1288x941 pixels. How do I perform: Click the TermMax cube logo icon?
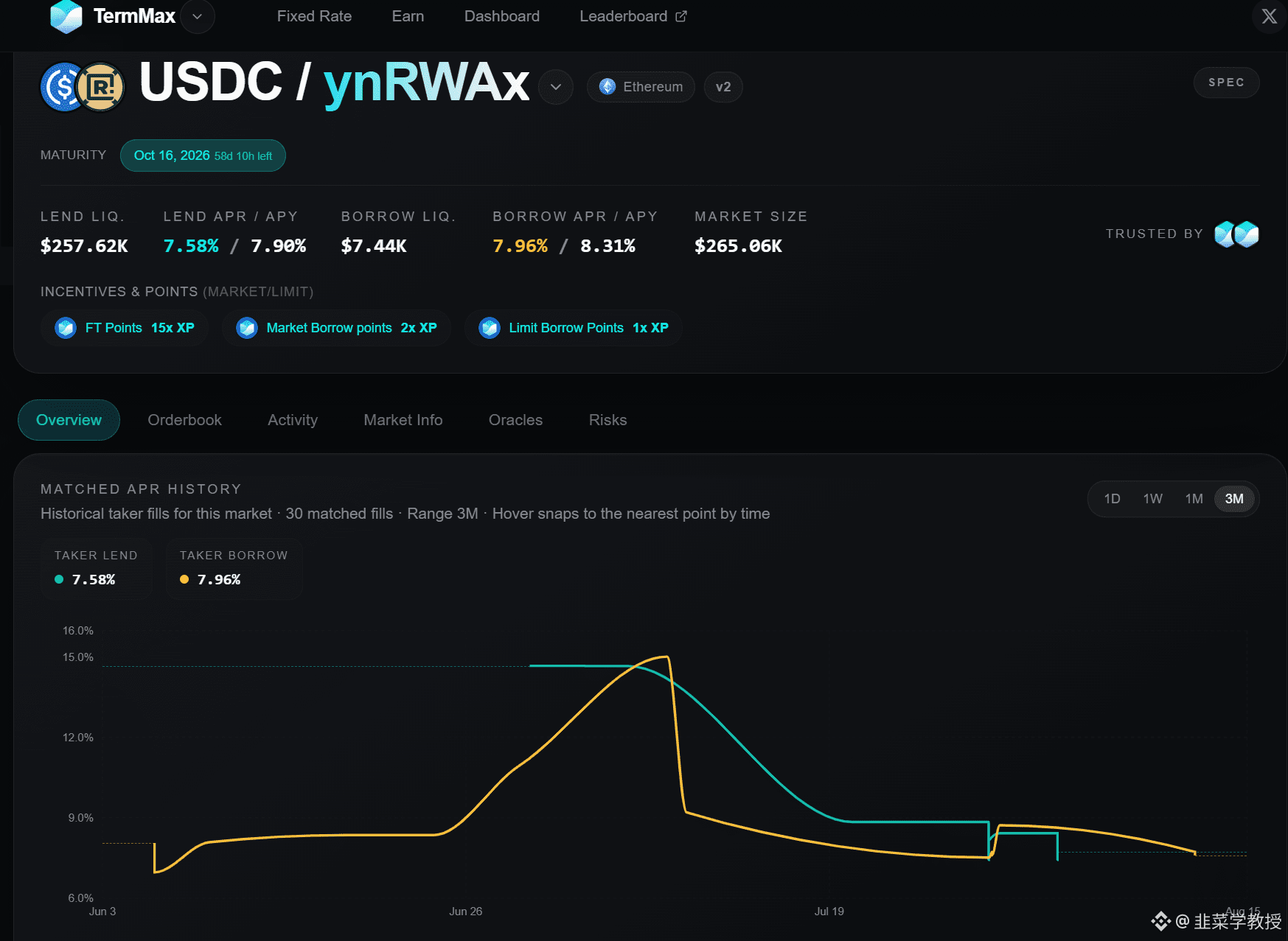66,16
